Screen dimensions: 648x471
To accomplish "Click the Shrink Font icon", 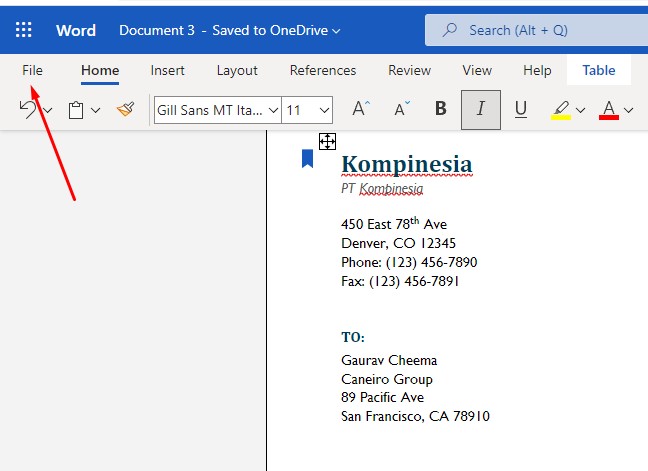I will (402, 109).
